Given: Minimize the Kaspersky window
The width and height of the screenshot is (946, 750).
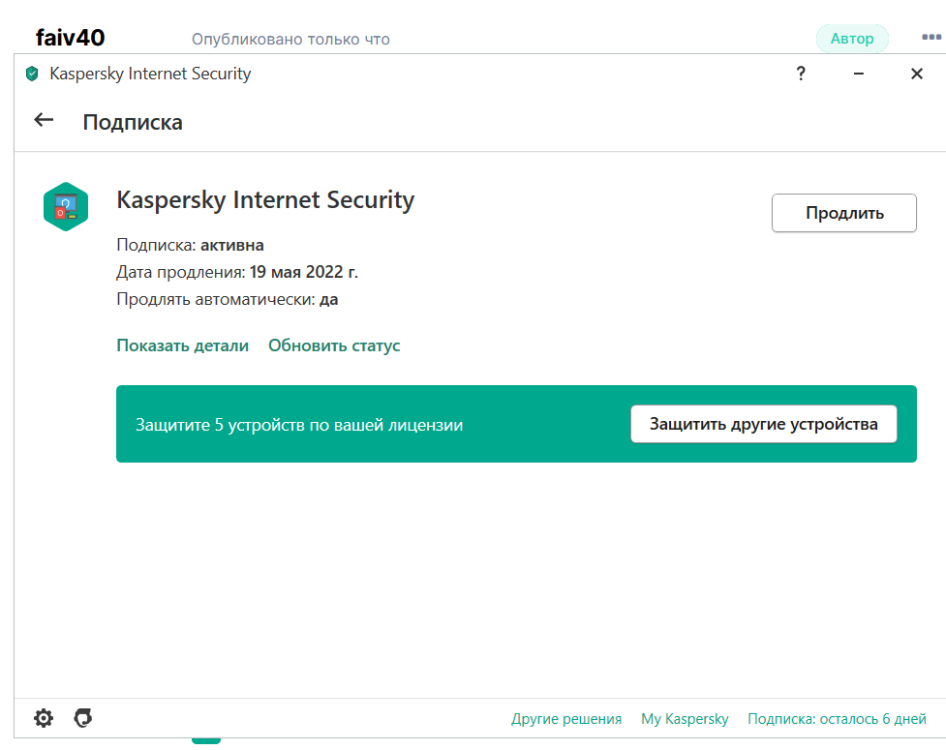Looking at the screenshot, I should tap(858, 74).
